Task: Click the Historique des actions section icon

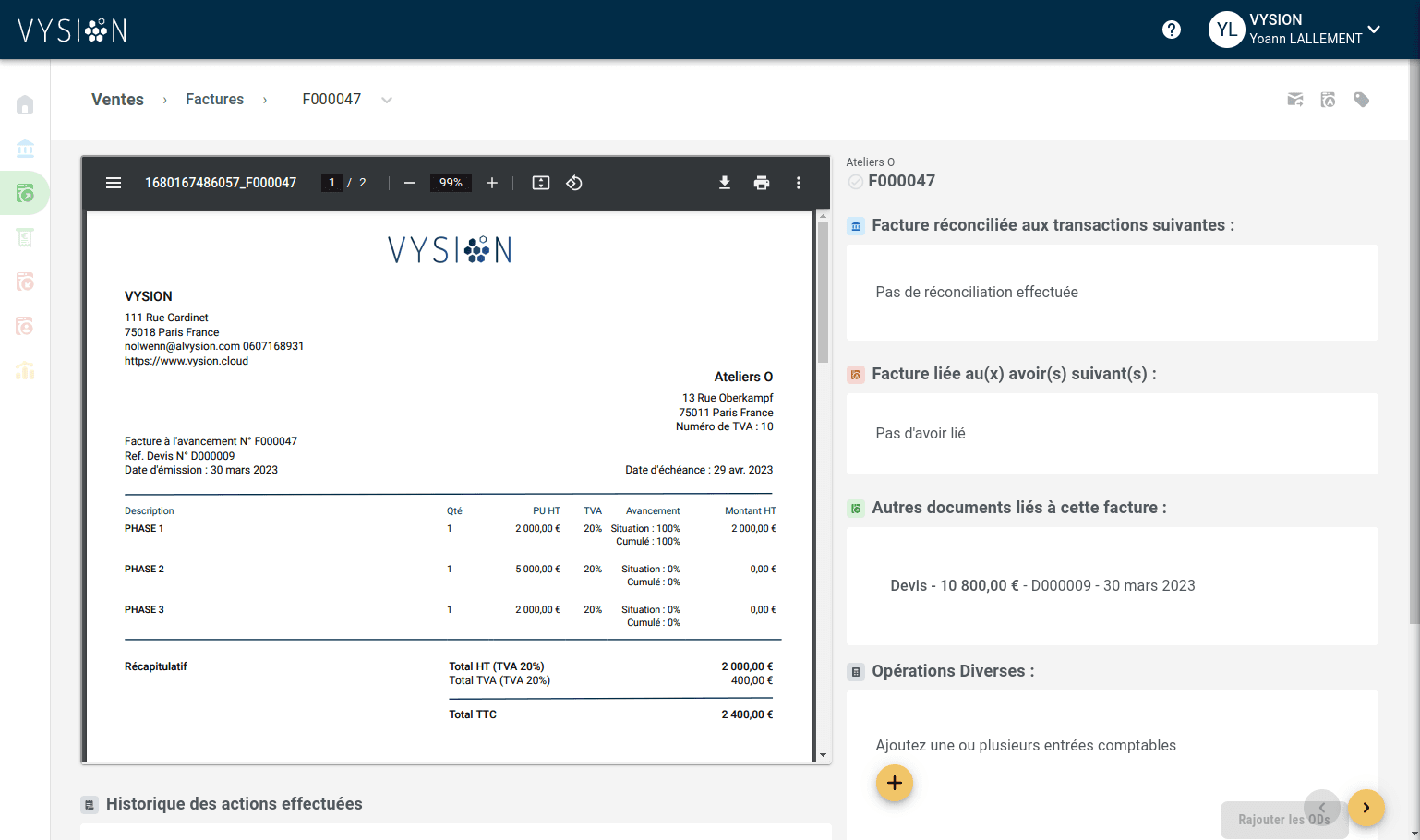Action: [x=90, y=805]
